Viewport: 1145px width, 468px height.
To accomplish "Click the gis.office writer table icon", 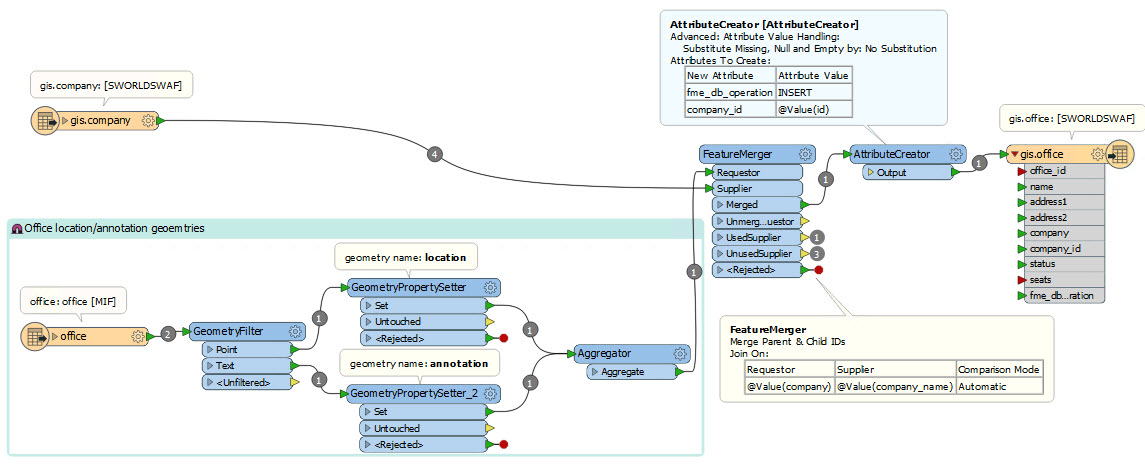I will coord(1119,154).
